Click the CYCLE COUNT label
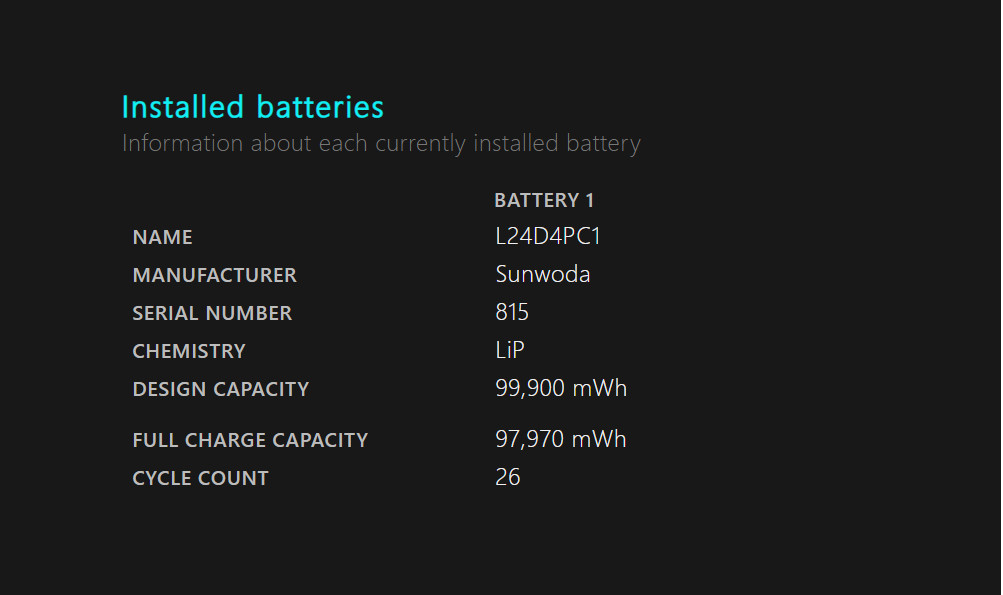 point(200,478)
